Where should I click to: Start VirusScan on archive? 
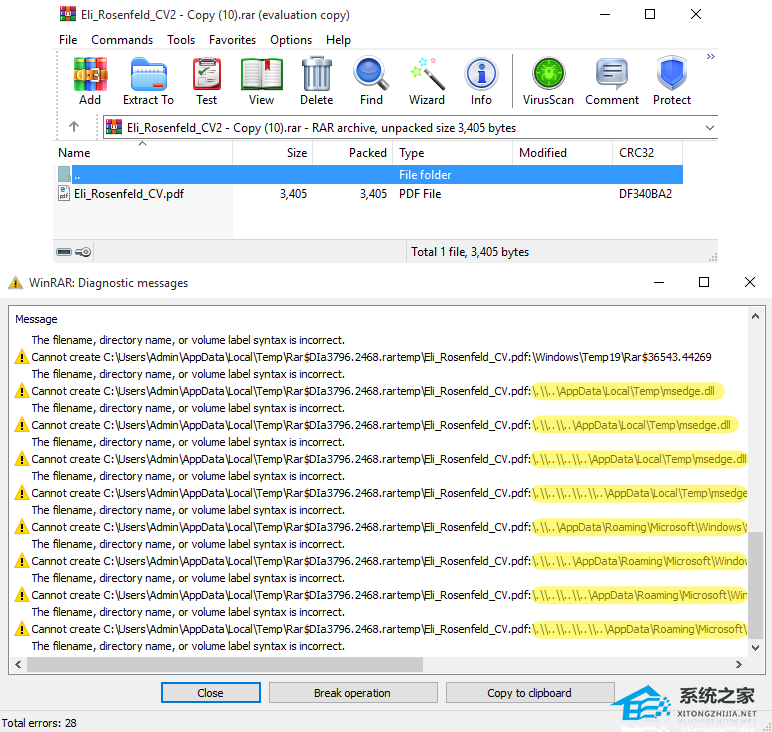pyautogui.click(x=548, y=81)
